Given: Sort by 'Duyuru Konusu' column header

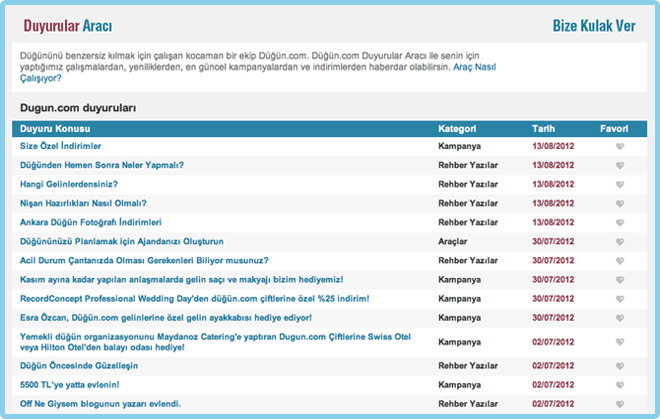Looking at the screenshot, I should click(x=56, y=129).
